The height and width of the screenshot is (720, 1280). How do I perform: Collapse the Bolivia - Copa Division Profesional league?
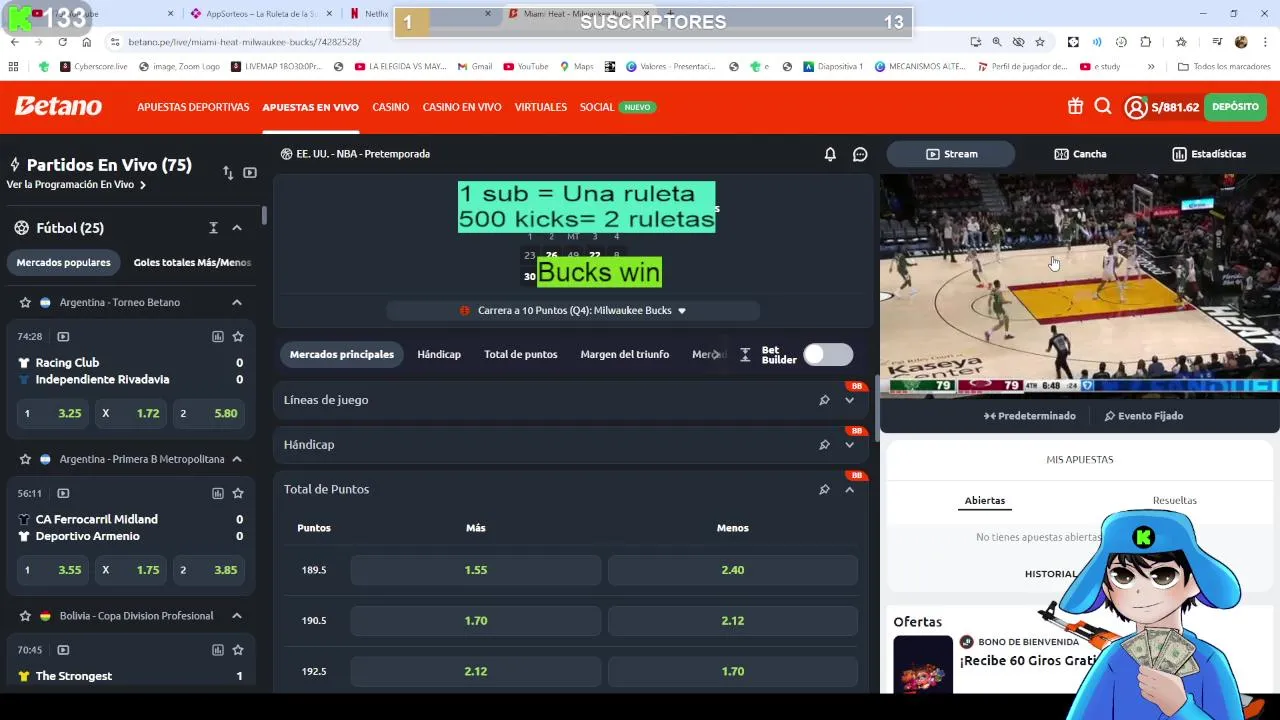[x=237, y=616]
